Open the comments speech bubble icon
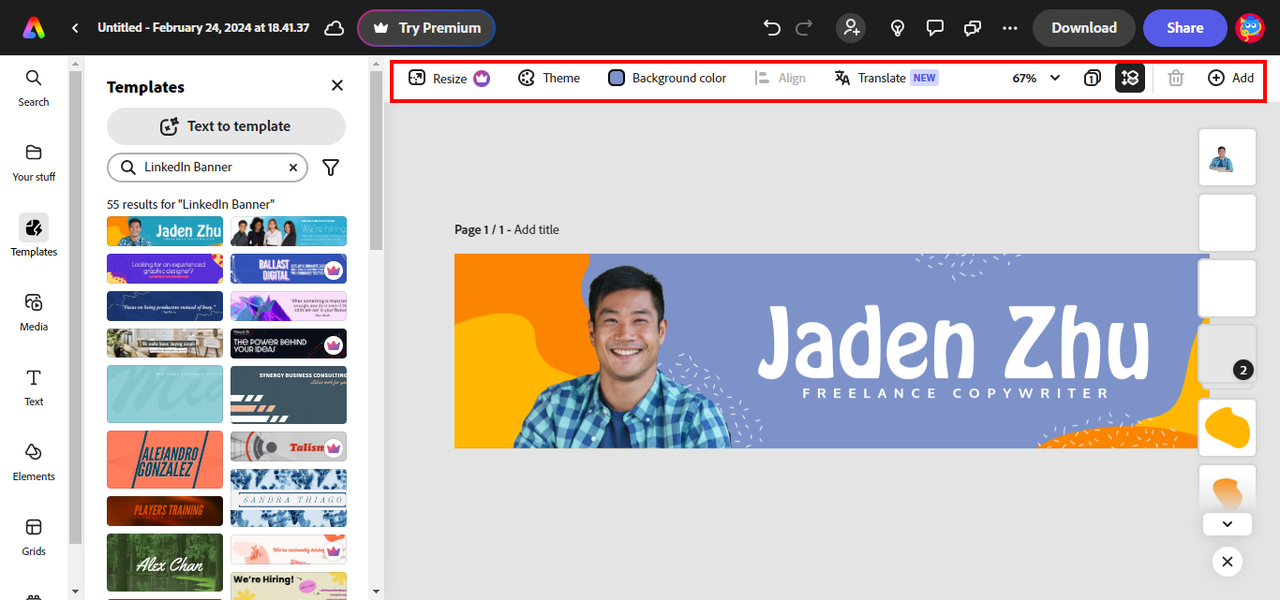 (x=935, y=28)
